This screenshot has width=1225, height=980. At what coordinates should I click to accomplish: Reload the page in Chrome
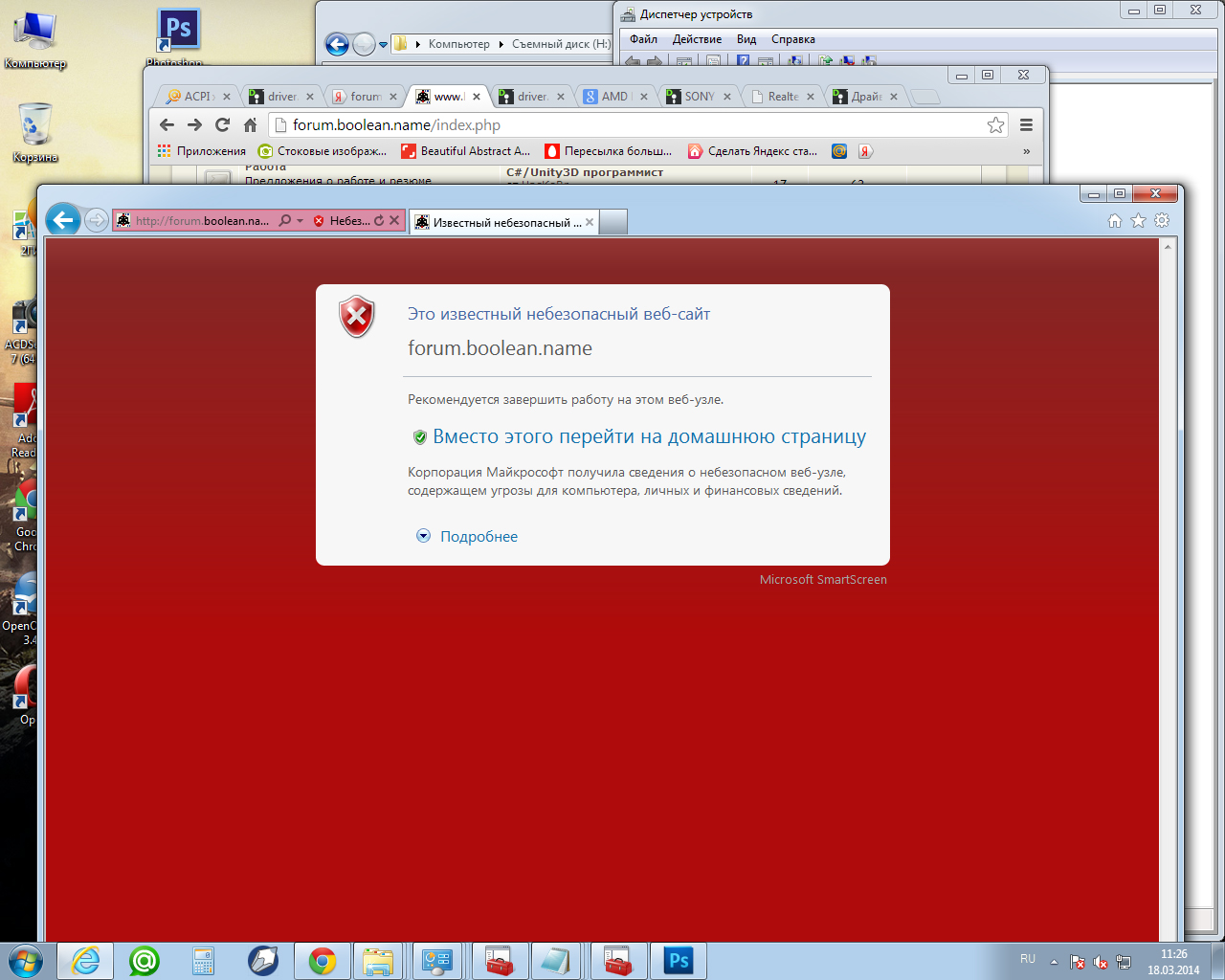pyautogui.click(x=222, y=124)
